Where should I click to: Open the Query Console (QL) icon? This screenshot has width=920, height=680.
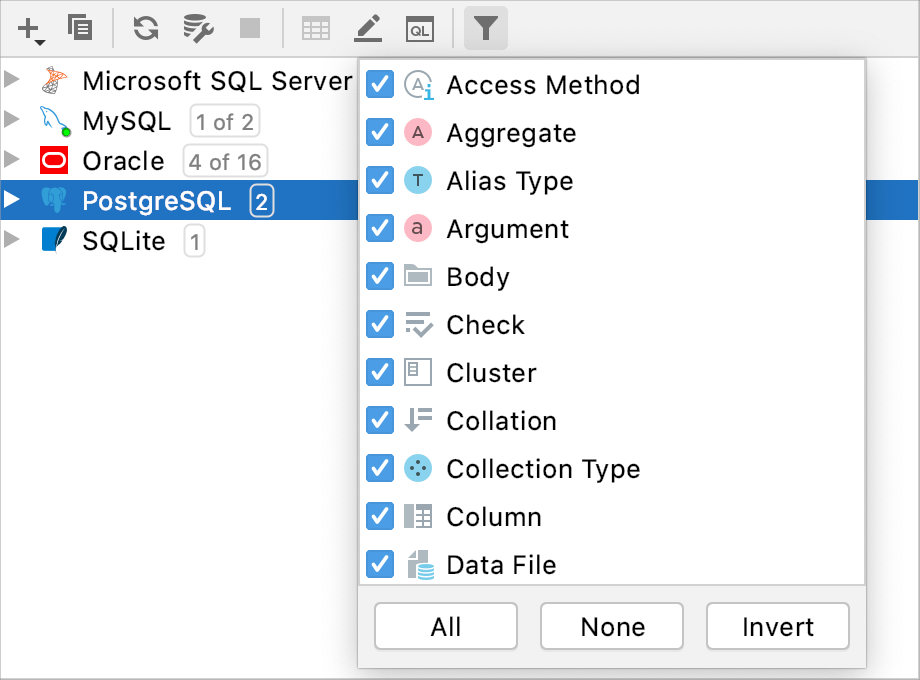pos(420,29)
